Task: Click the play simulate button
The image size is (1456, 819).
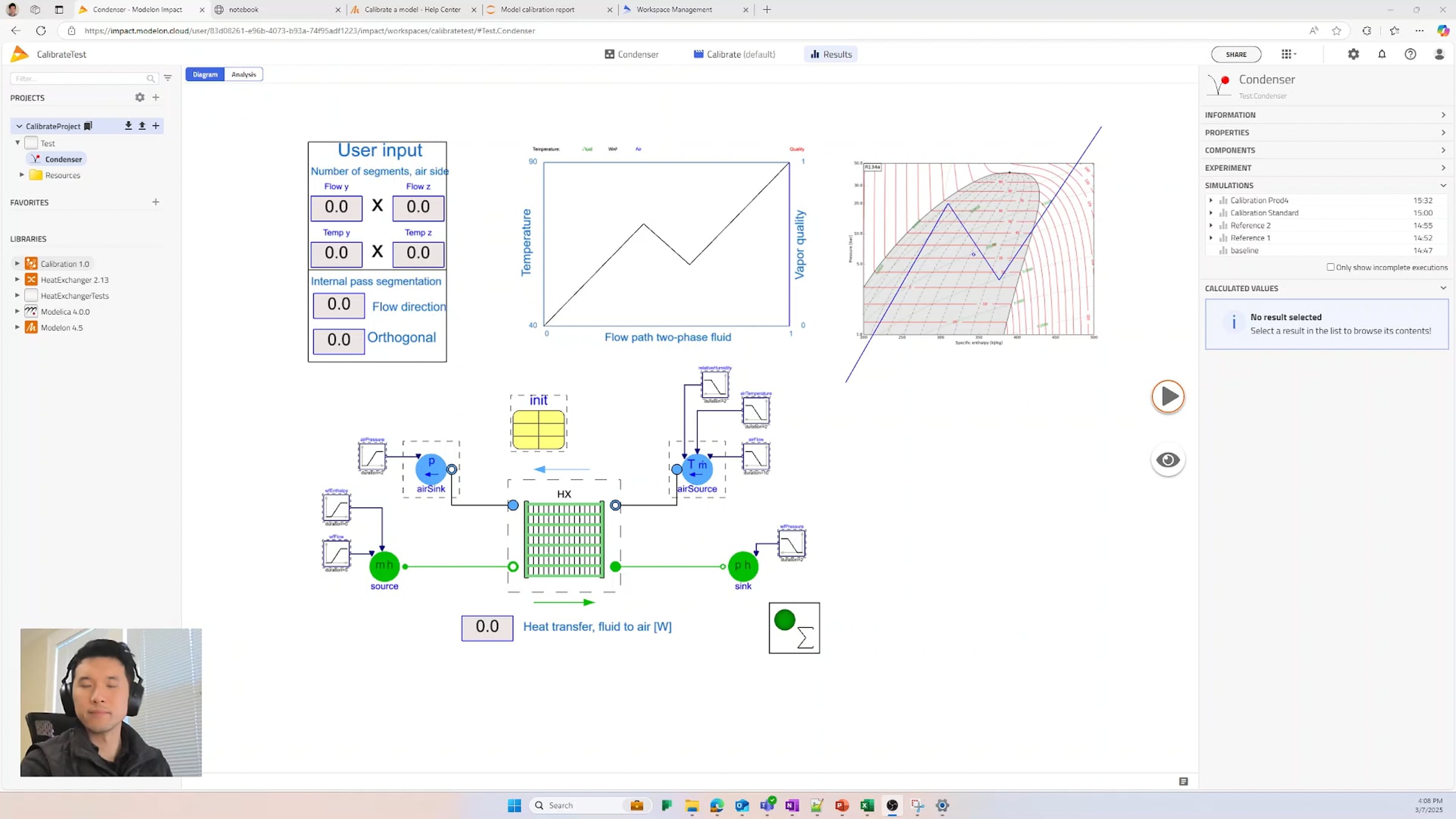Action: pyautogui.click(x=1168, y=397)
